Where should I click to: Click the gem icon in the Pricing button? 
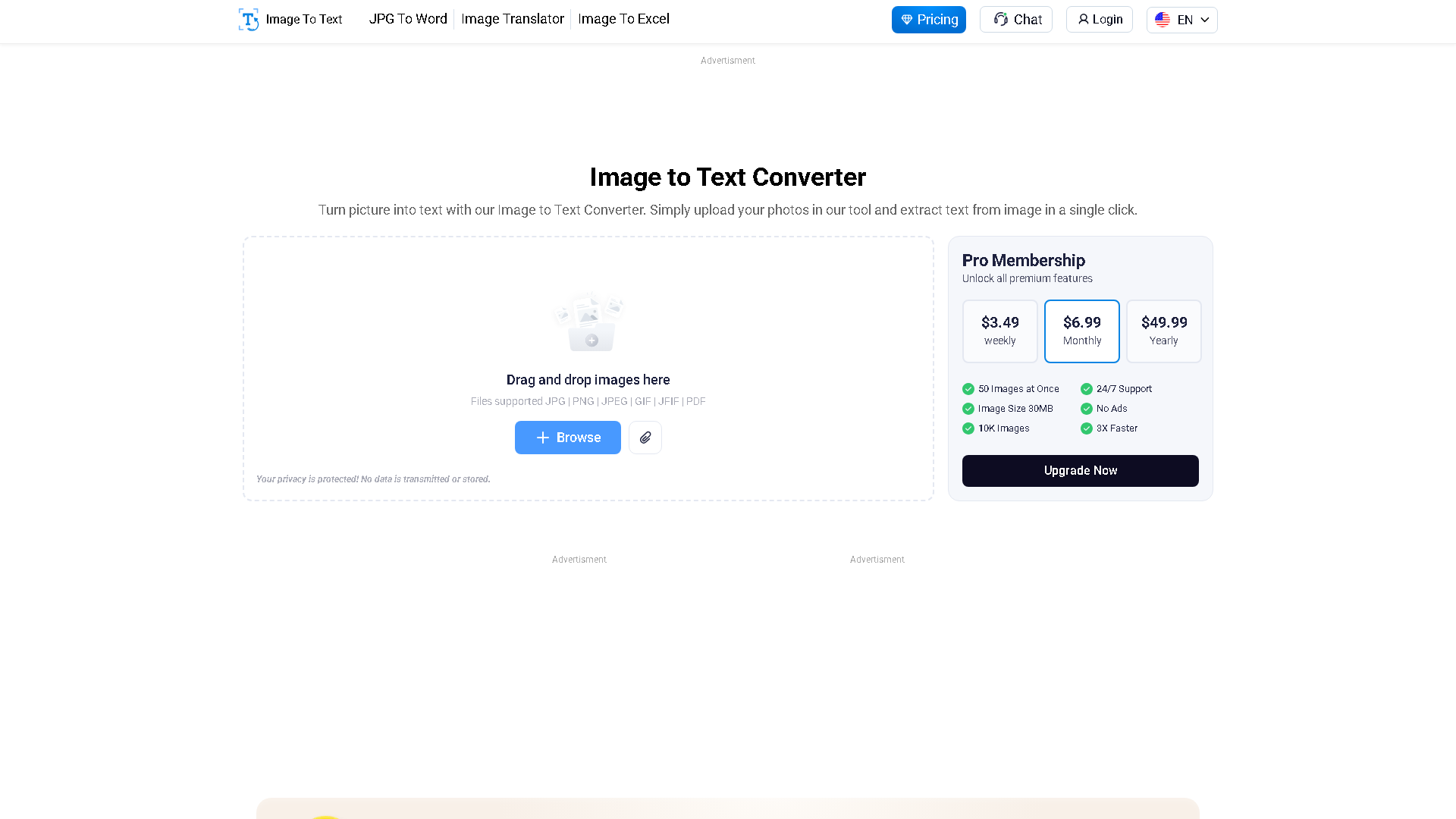907,20
